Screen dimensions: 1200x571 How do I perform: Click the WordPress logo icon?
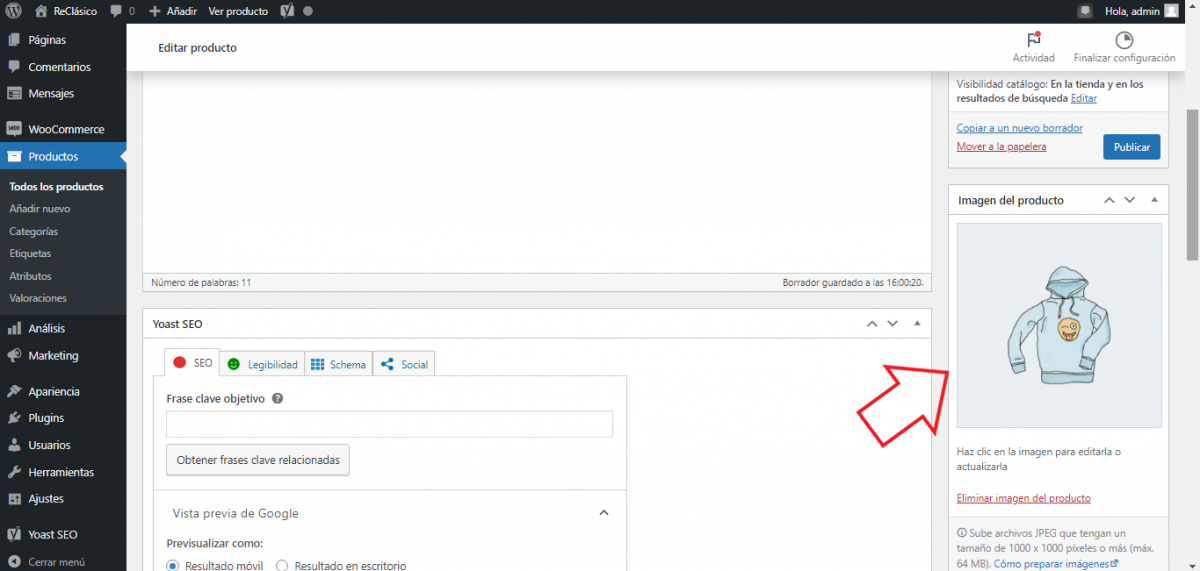coord(13,11)
